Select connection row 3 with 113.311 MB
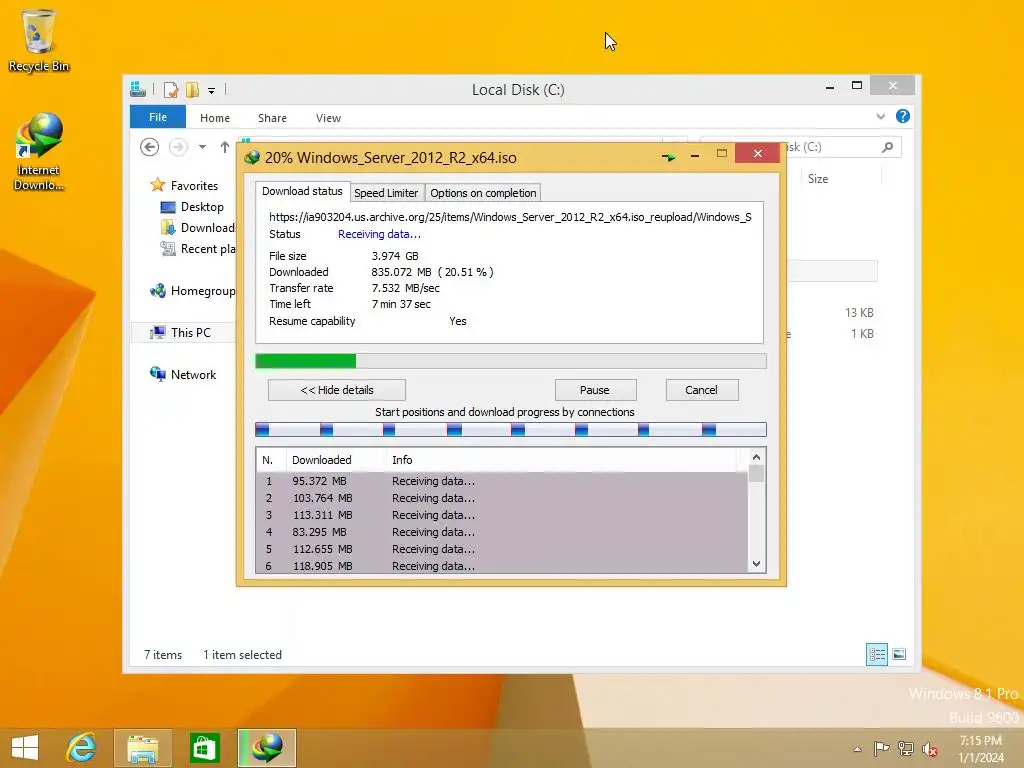This screenshot has width=1024, height=768. click(x=502, y=515)
